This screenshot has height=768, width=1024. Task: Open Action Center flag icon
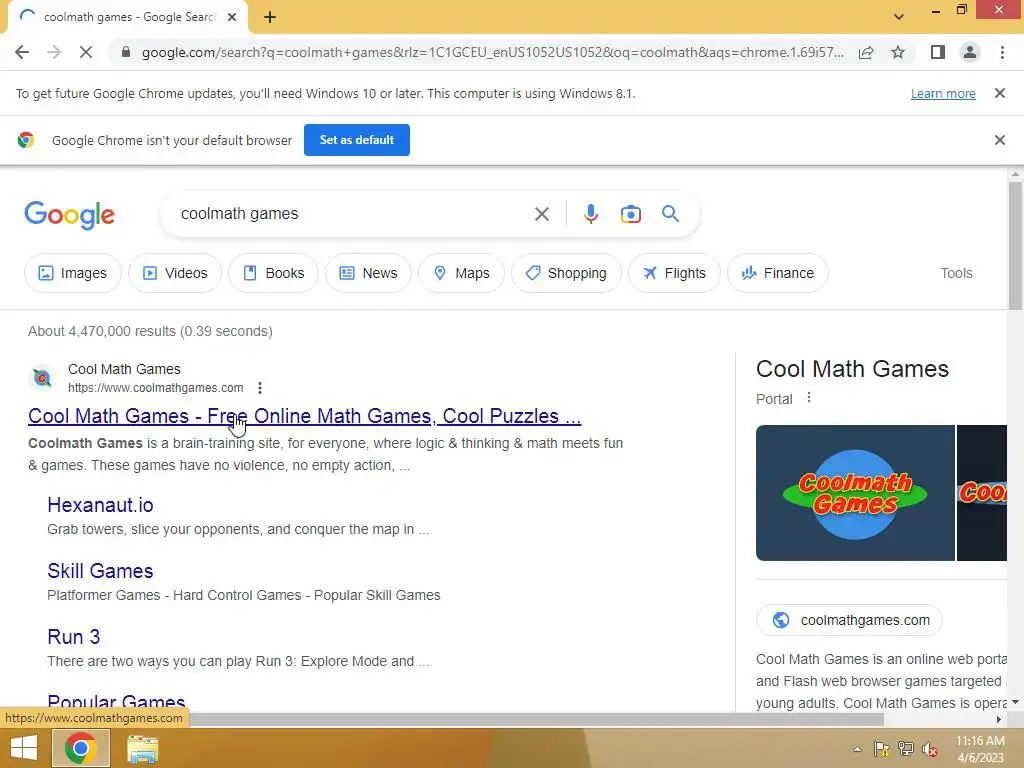[x=882, y=749]
